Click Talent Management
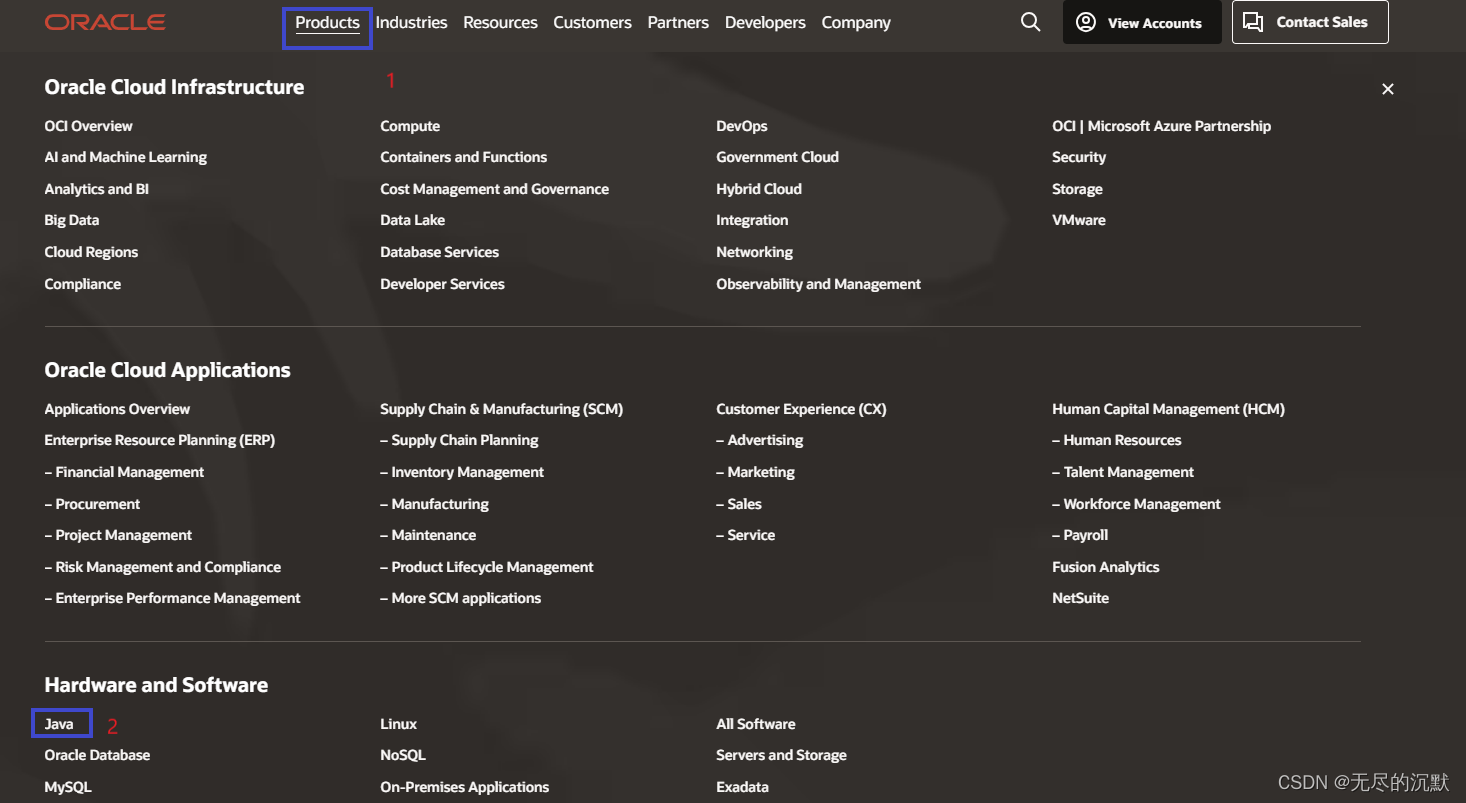Screen dimensions: 1466x803 tap(1123, 472)
